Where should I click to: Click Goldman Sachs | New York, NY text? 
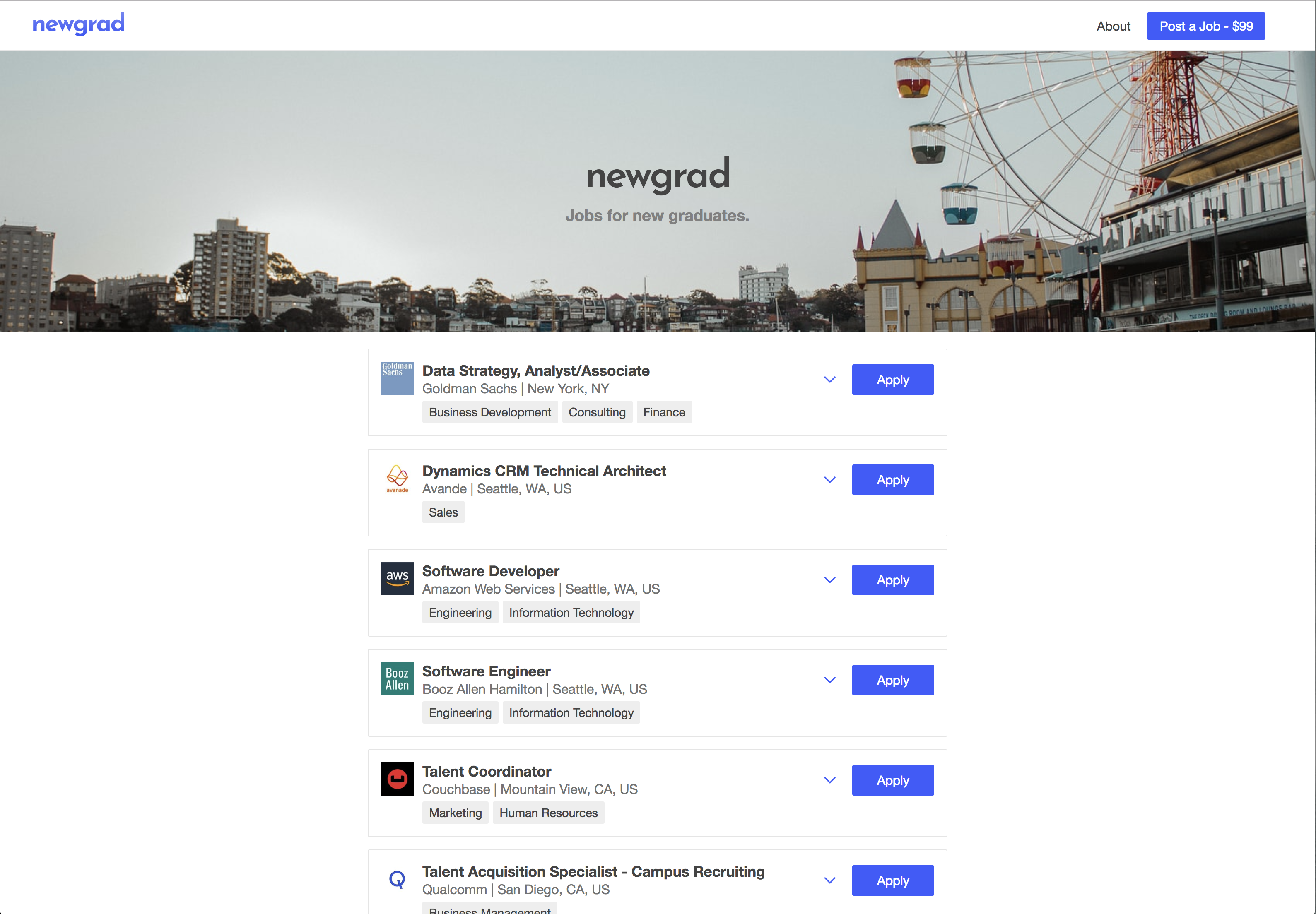click(516, 389)
